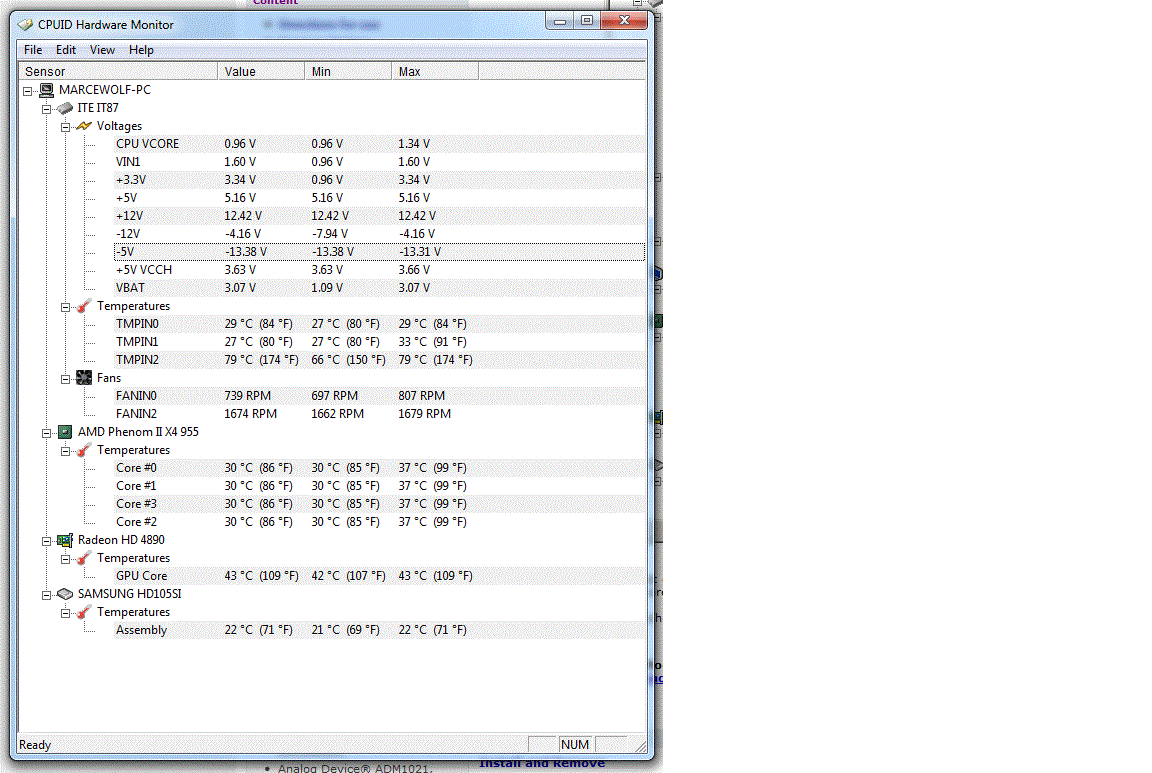Image resolution: width=1152 pixels, height=773 pixels.
Task: Select the +3.3V row
Action: tap(380, 180)
